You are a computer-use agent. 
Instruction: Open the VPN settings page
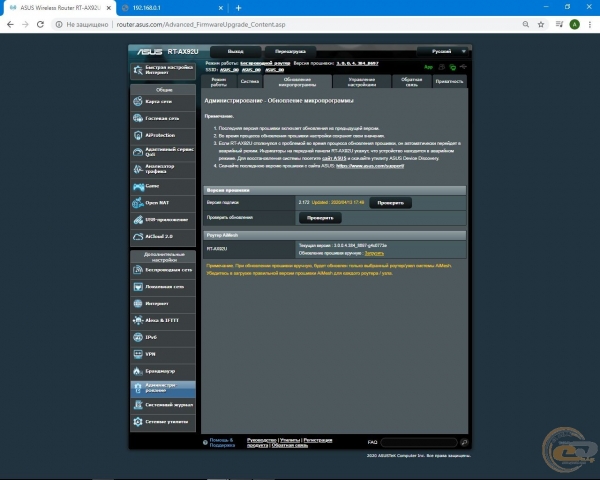click(163, 354)
